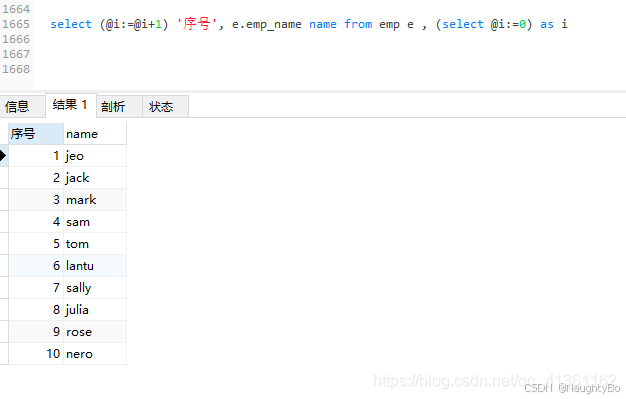The image size is (626, 399).
Task: Click the 'from' keyword in the query
Action: pos(358,24)
